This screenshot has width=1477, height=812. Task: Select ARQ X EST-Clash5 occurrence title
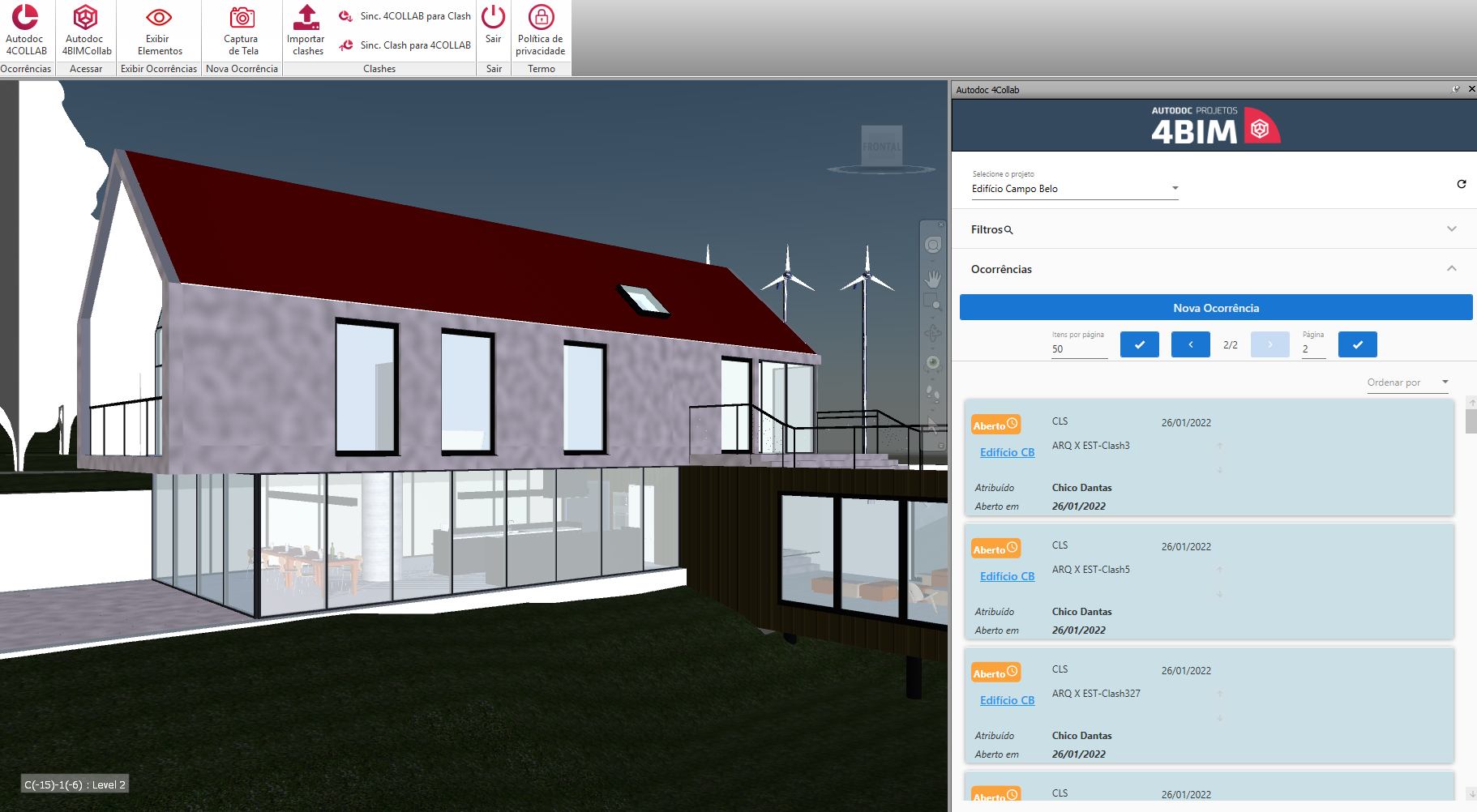tap(1090, 570)
